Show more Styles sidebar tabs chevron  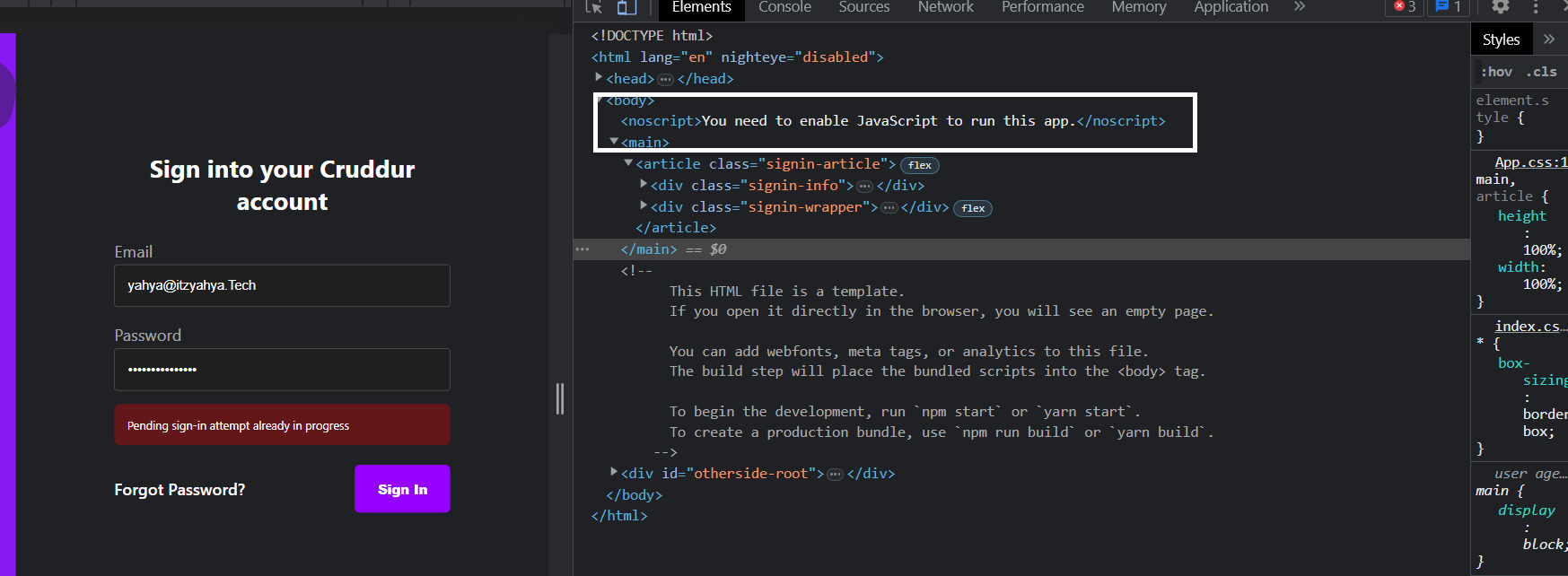[1549, 39]
